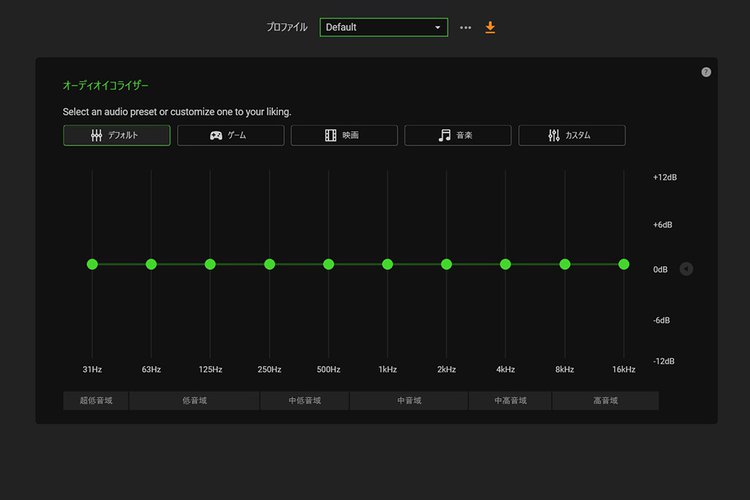
Task: Click the 高音域 frequency range label
Action: point(605,401)
